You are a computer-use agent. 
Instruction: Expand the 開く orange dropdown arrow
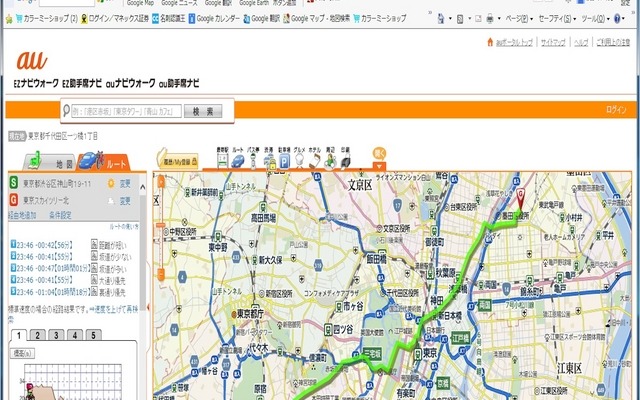(x=380, y=167)
